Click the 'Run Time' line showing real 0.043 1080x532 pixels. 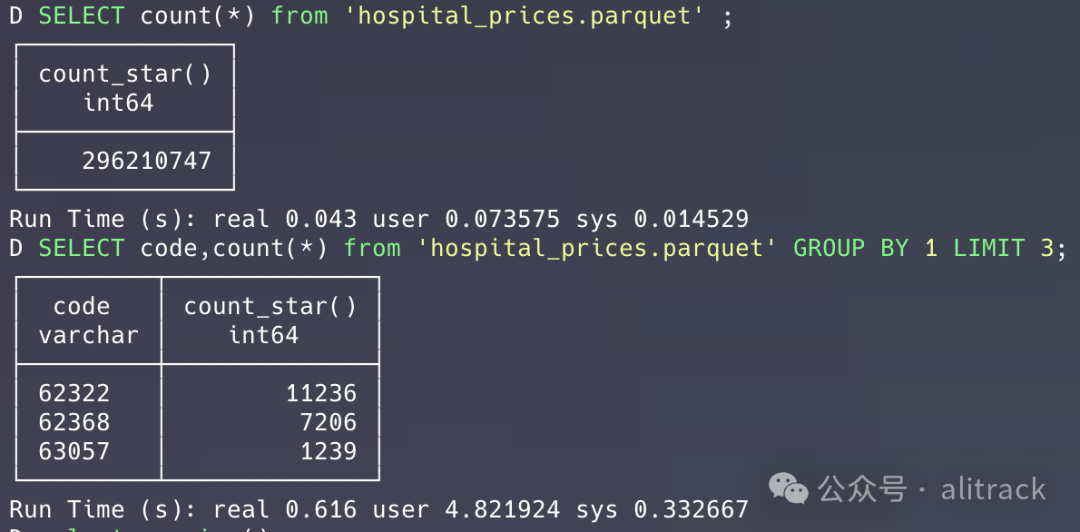[378, 219]
